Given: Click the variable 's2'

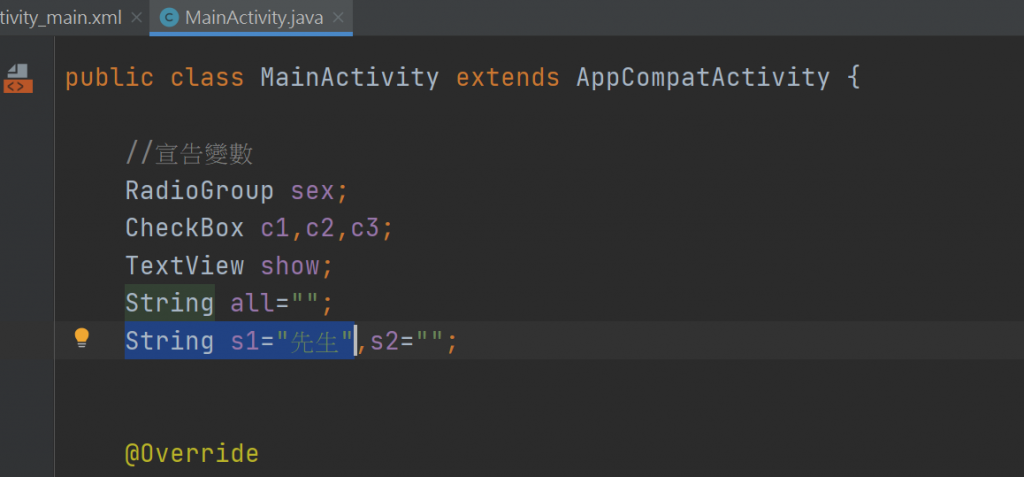Looking at the screenshot, I should click(385, 341).
